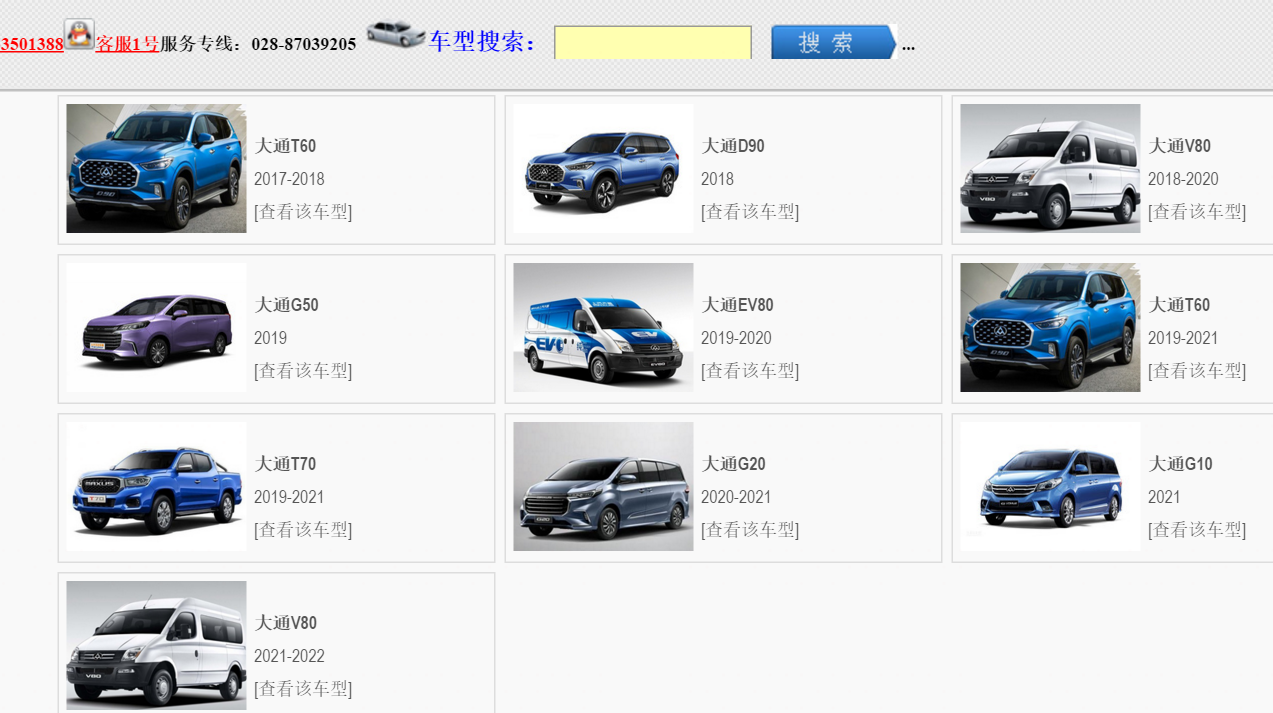This screenshot has width=1273, height=713.
Task: Select the 大通G50 purple MPV thumbnail
Action: click(156, 327)
